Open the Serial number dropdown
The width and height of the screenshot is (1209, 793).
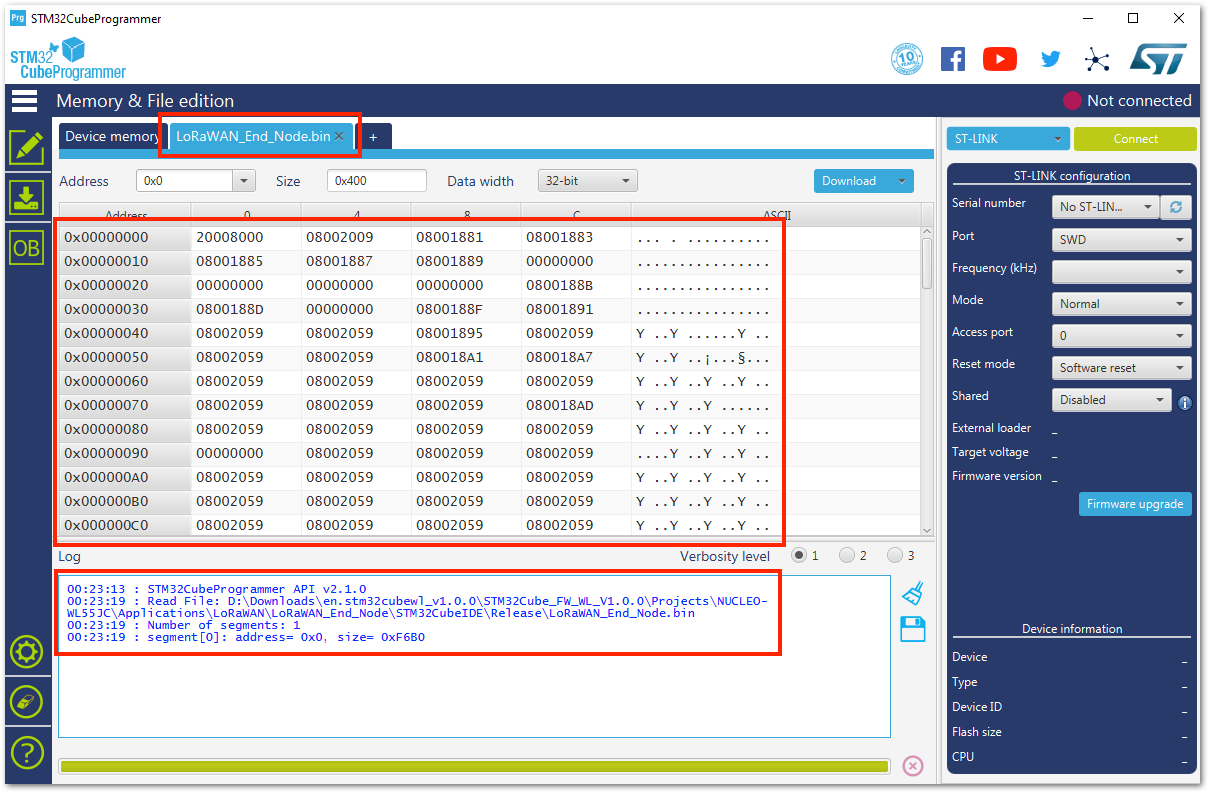point(1105,207)
